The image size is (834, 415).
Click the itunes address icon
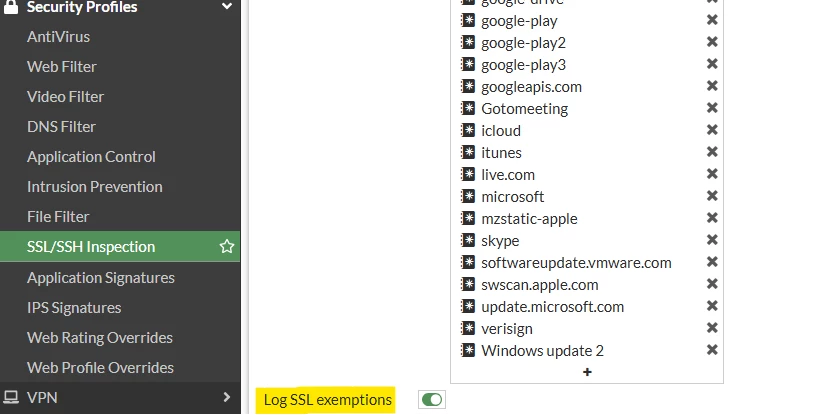click(468, 152)
